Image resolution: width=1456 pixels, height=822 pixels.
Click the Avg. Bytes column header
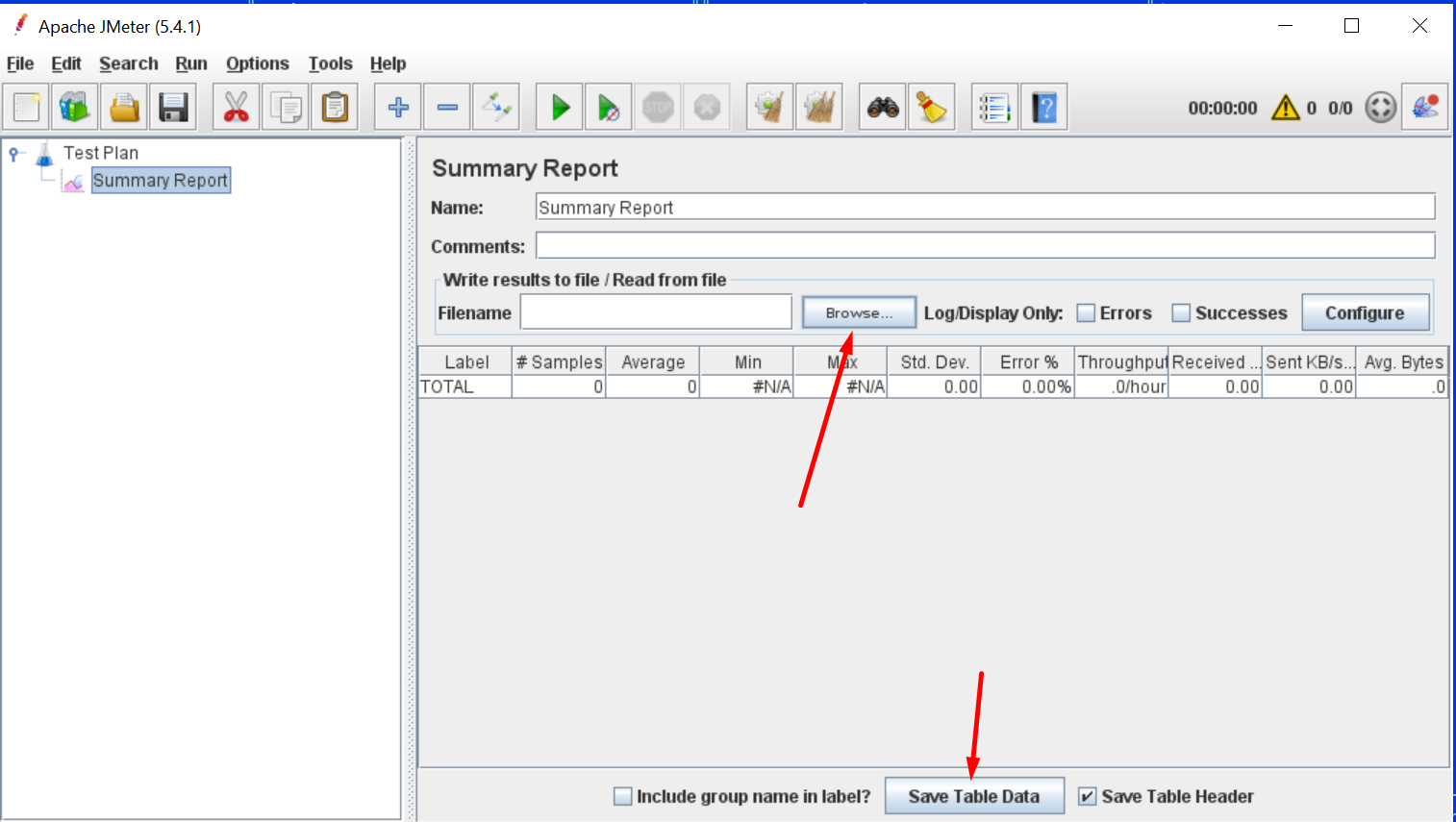[1402, 361]
